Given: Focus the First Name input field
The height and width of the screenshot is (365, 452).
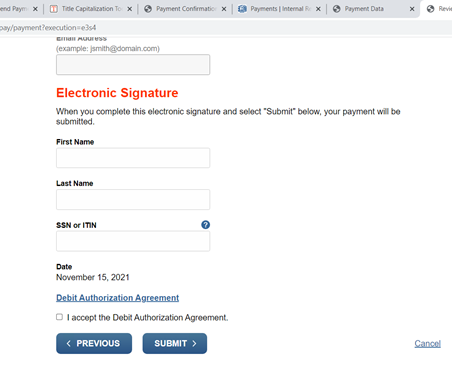Looking at the screenshot, I should click(133, 158).
